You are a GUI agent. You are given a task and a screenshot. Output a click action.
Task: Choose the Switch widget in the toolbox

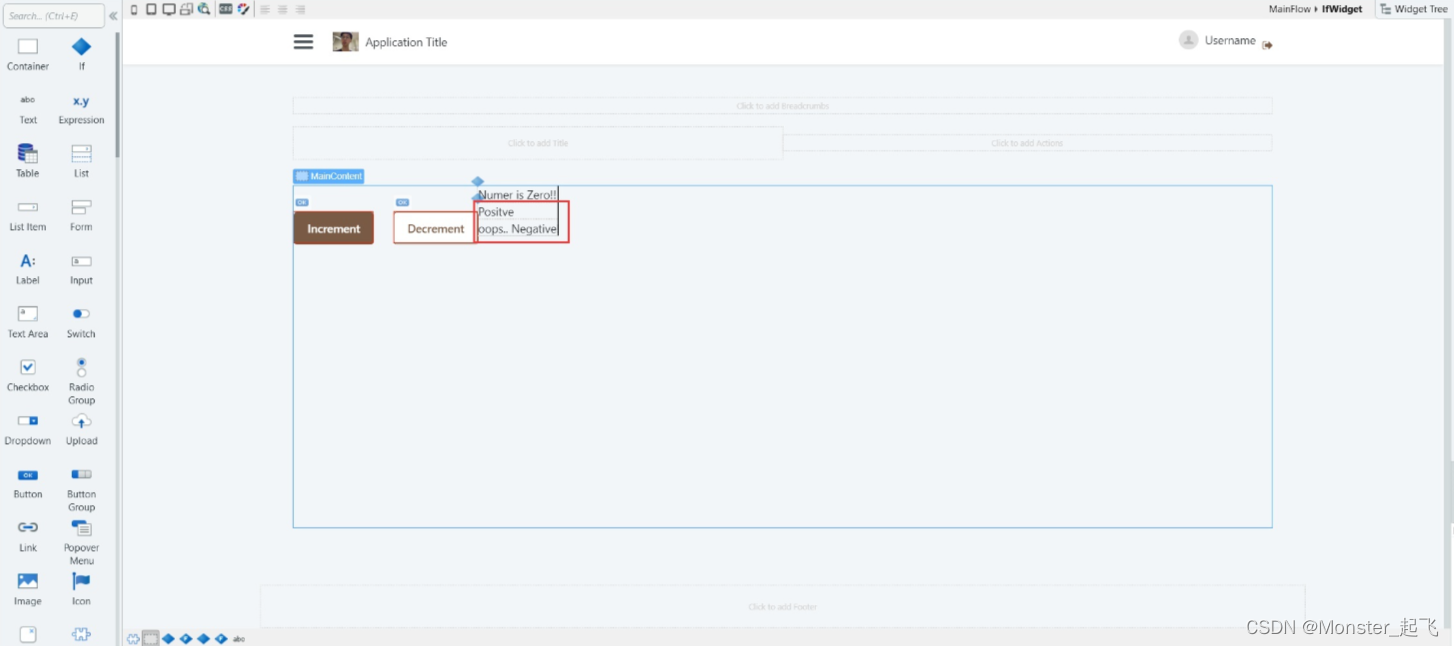click(81, 322)
